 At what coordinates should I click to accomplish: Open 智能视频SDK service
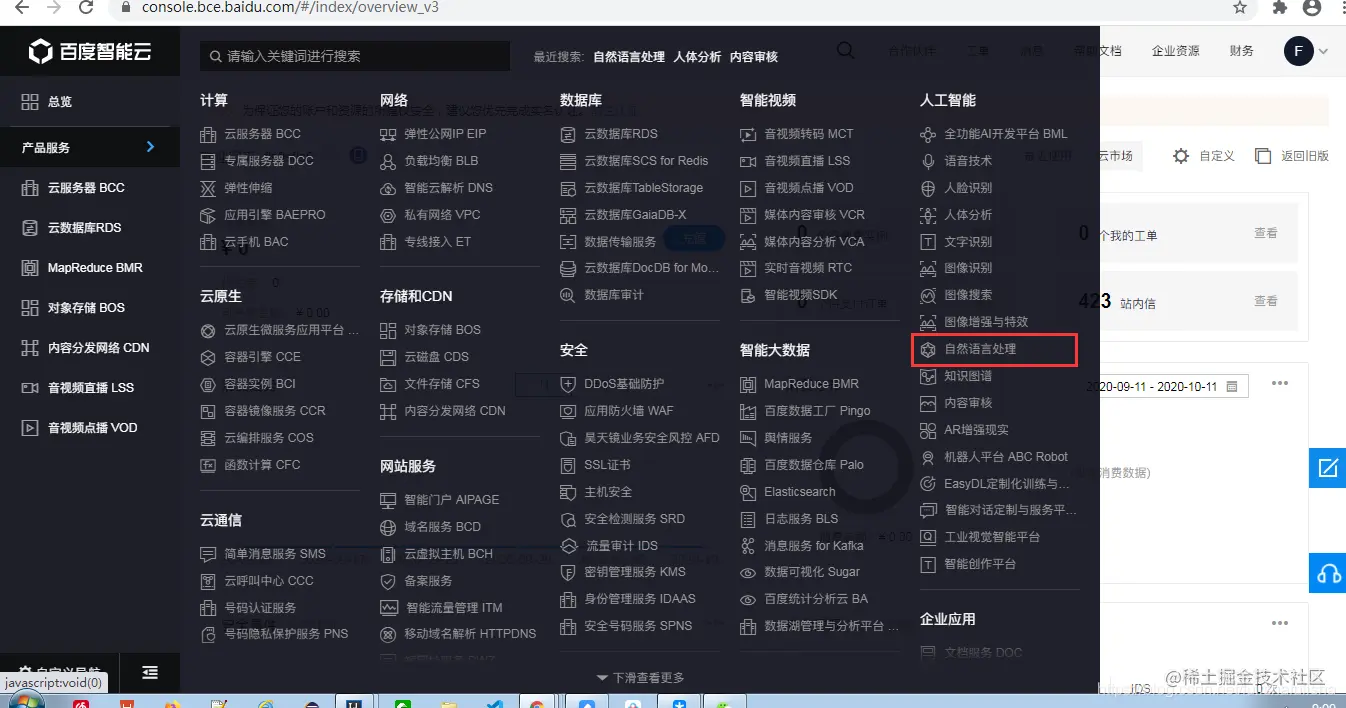(801, 295)
